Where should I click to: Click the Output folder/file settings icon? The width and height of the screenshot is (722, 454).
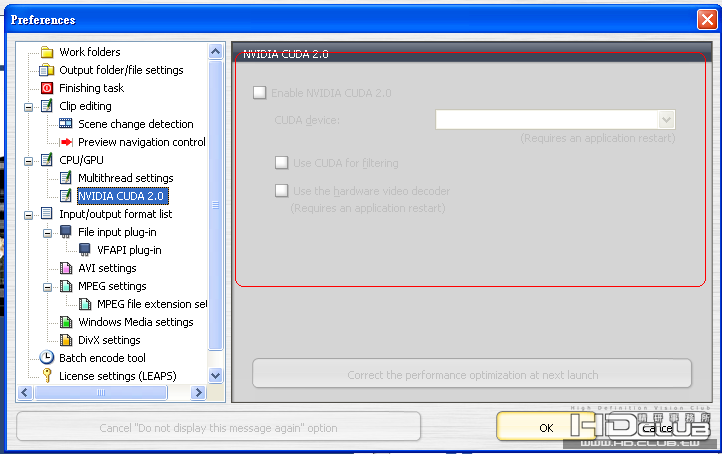pyautogui.click(x=47, y=70)
